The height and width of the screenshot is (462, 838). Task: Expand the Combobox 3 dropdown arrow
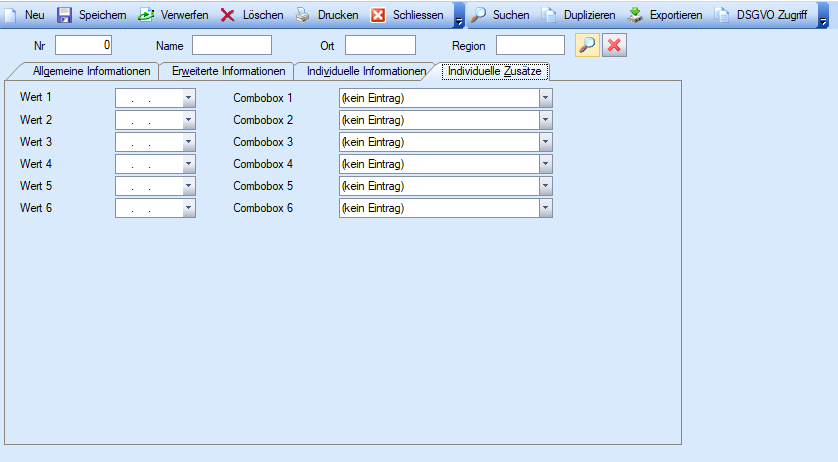pos(545,142)
